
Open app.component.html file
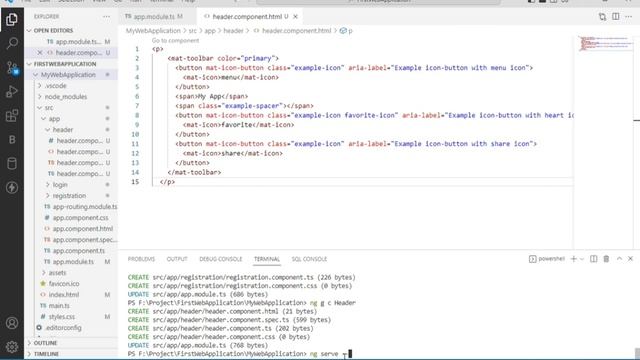[x=82, y=229]
